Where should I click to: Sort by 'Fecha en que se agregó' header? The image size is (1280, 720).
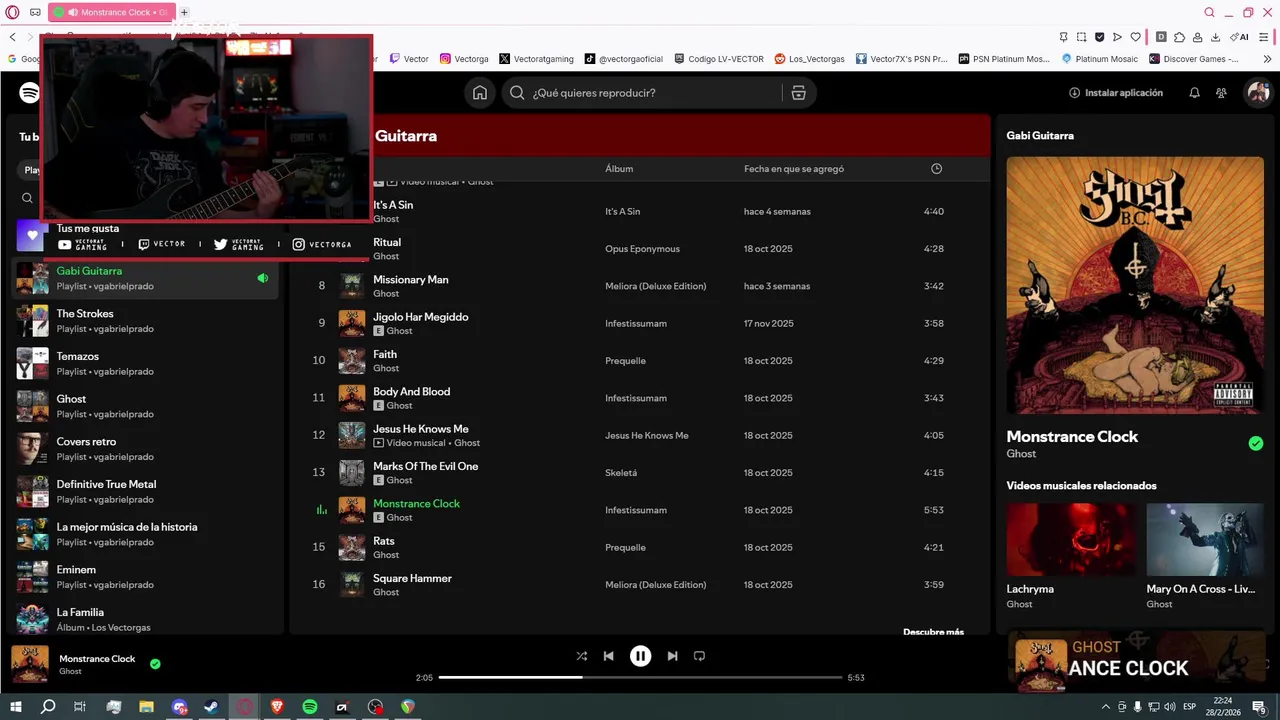pos(794,169)
